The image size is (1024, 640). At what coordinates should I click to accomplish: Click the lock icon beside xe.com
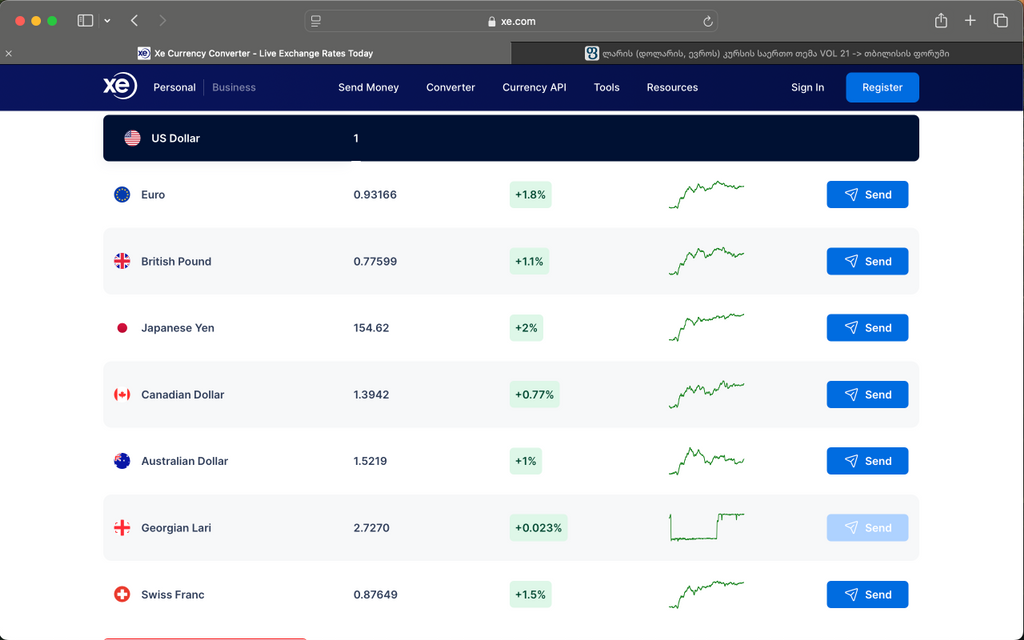coord(492,22)
